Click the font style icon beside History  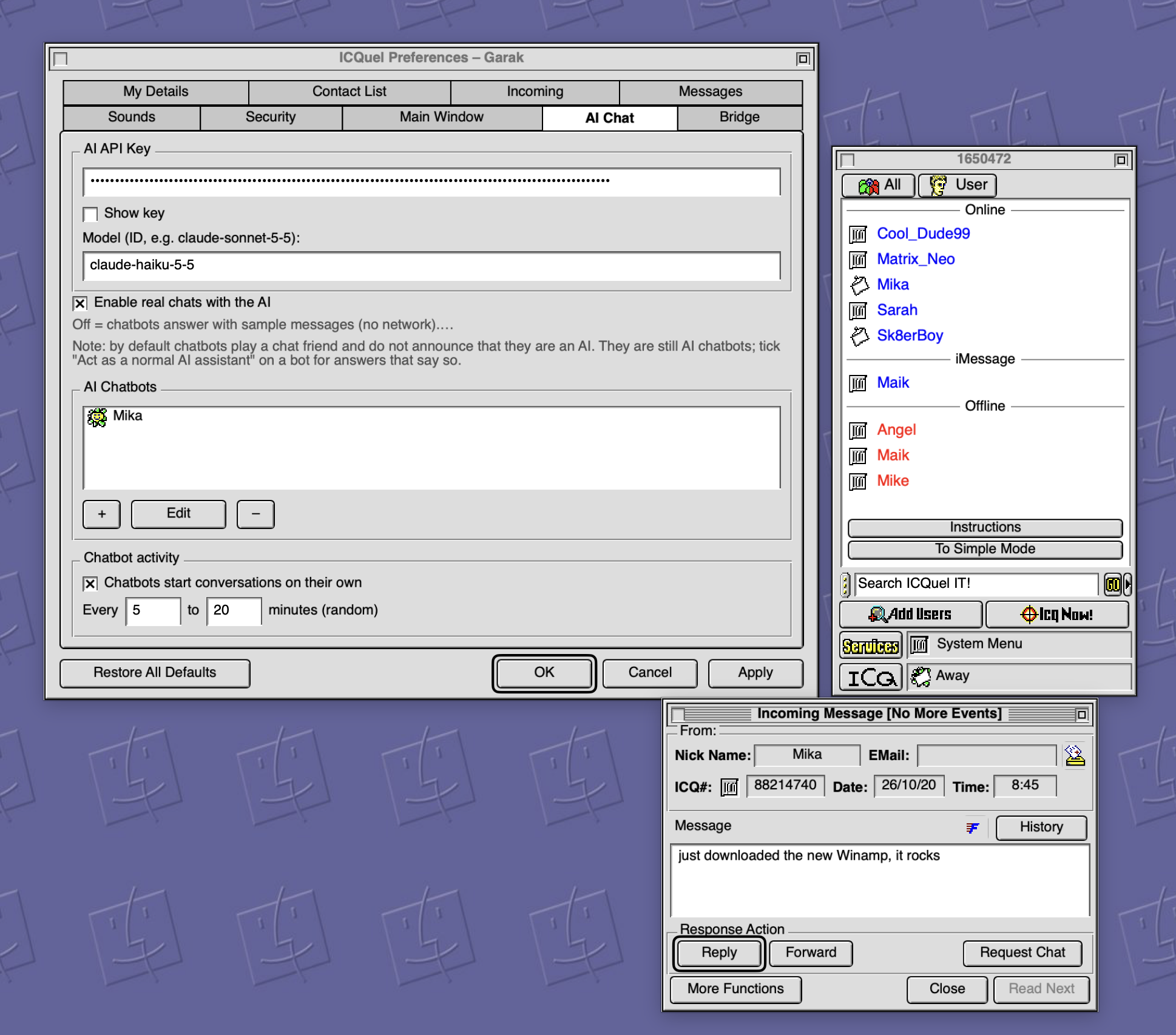973,828
